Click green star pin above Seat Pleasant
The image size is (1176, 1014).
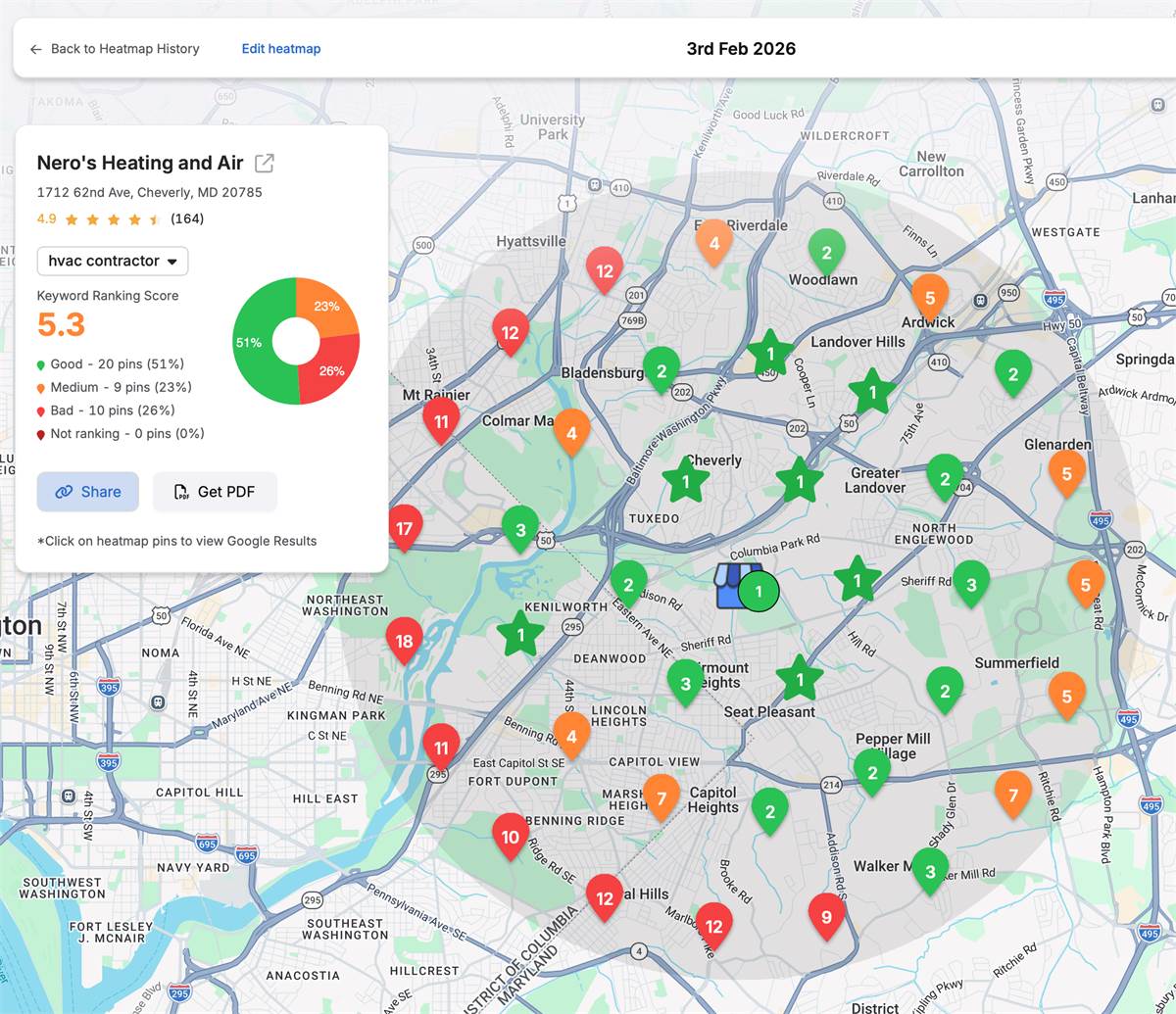click(x=800, y=679)
